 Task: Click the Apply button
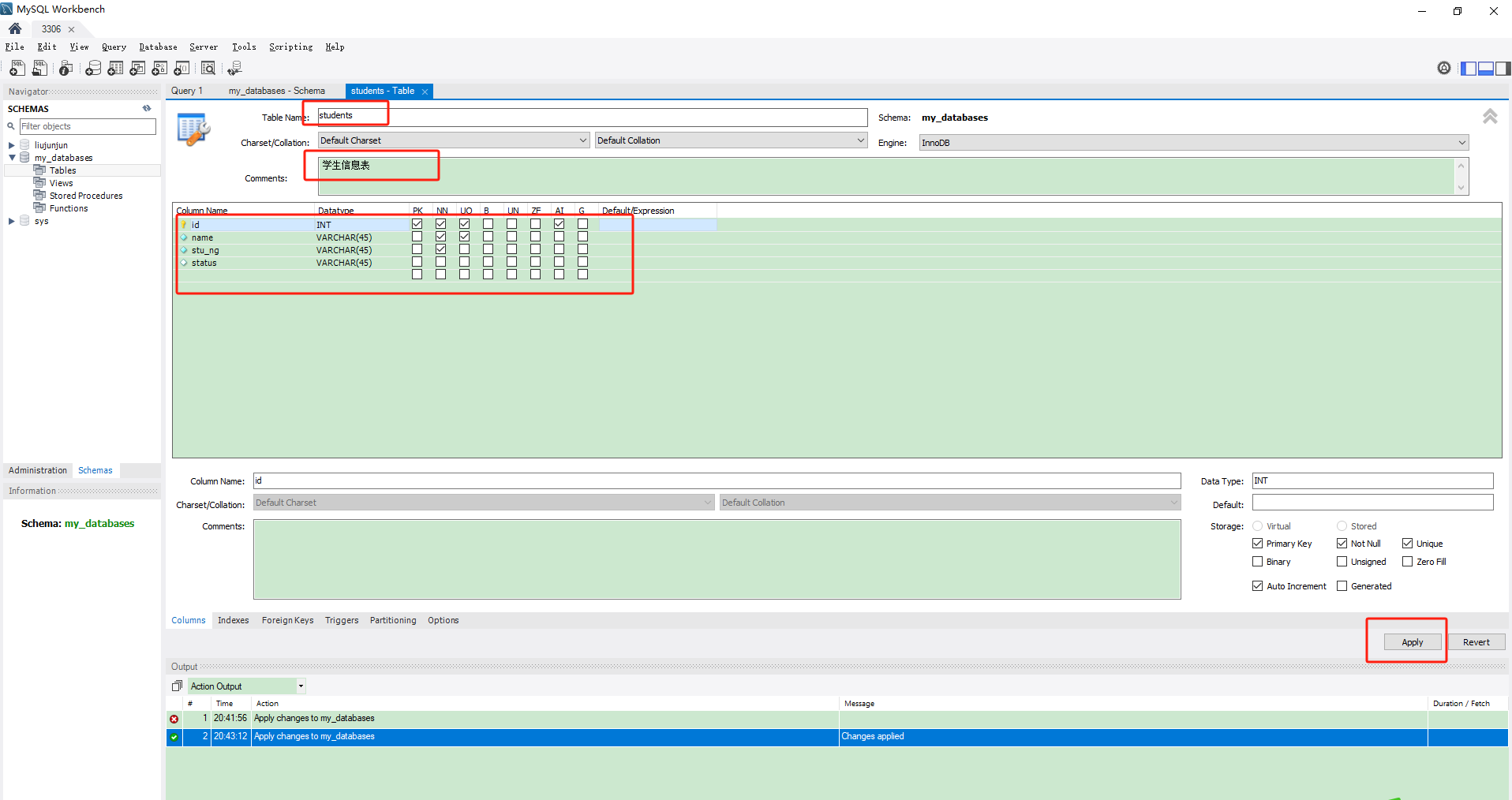click(x=1413, y=642)
